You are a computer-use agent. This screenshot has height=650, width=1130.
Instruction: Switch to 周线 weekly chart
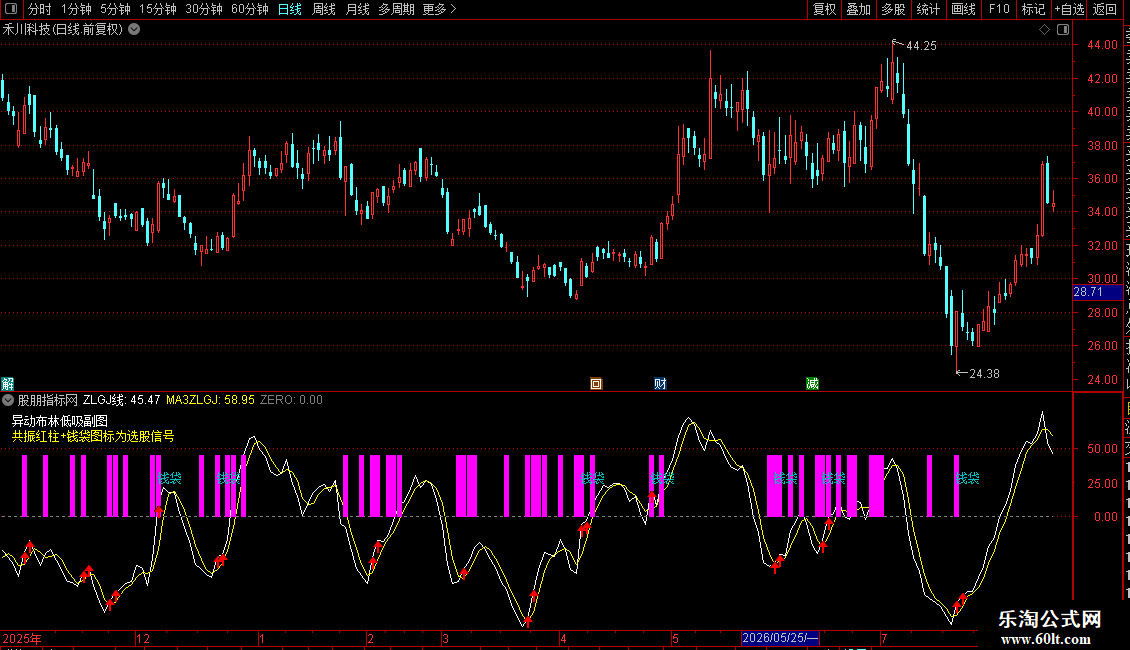[x=324, y=9]
